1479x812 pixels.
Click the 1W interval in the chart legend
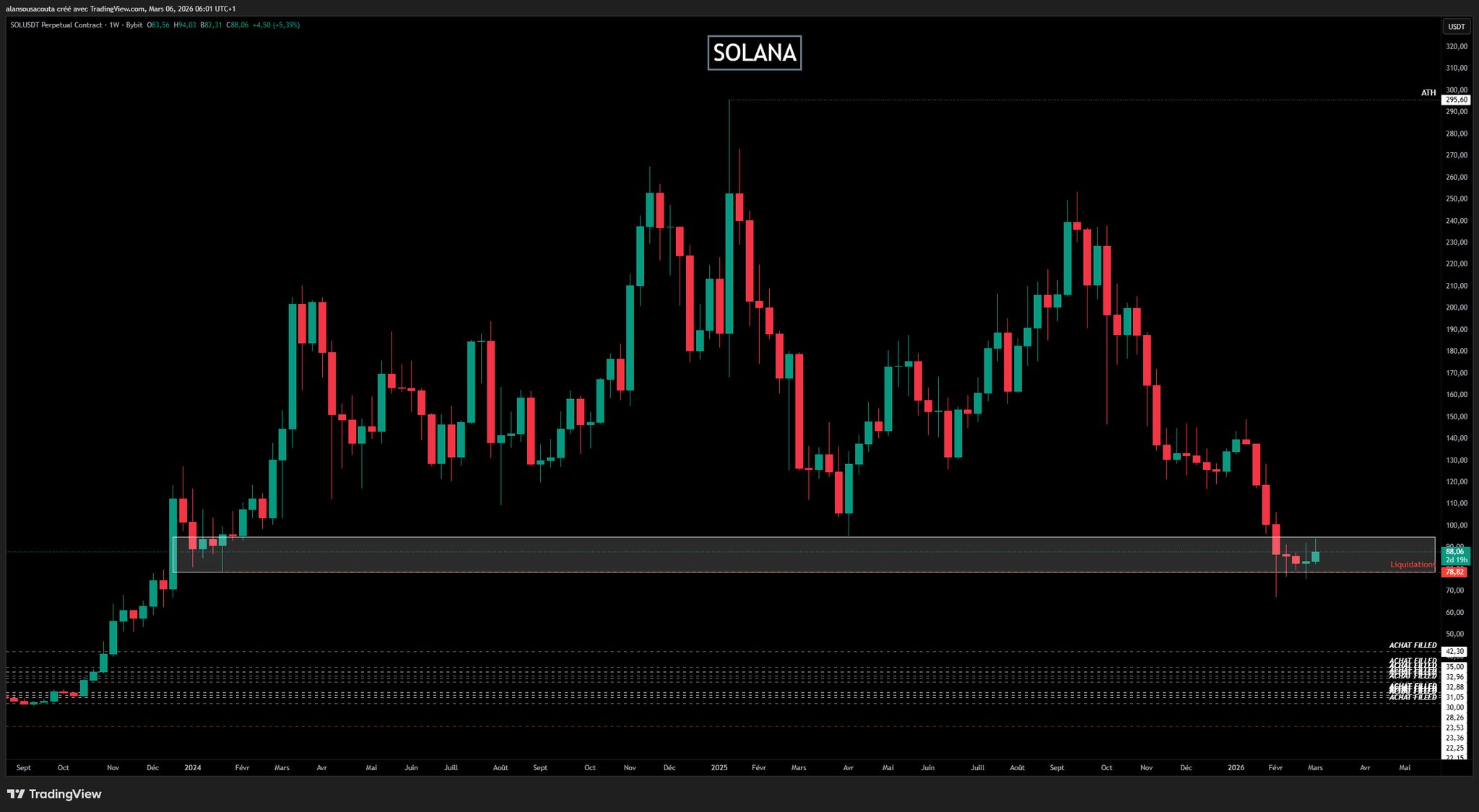[114, 25]
